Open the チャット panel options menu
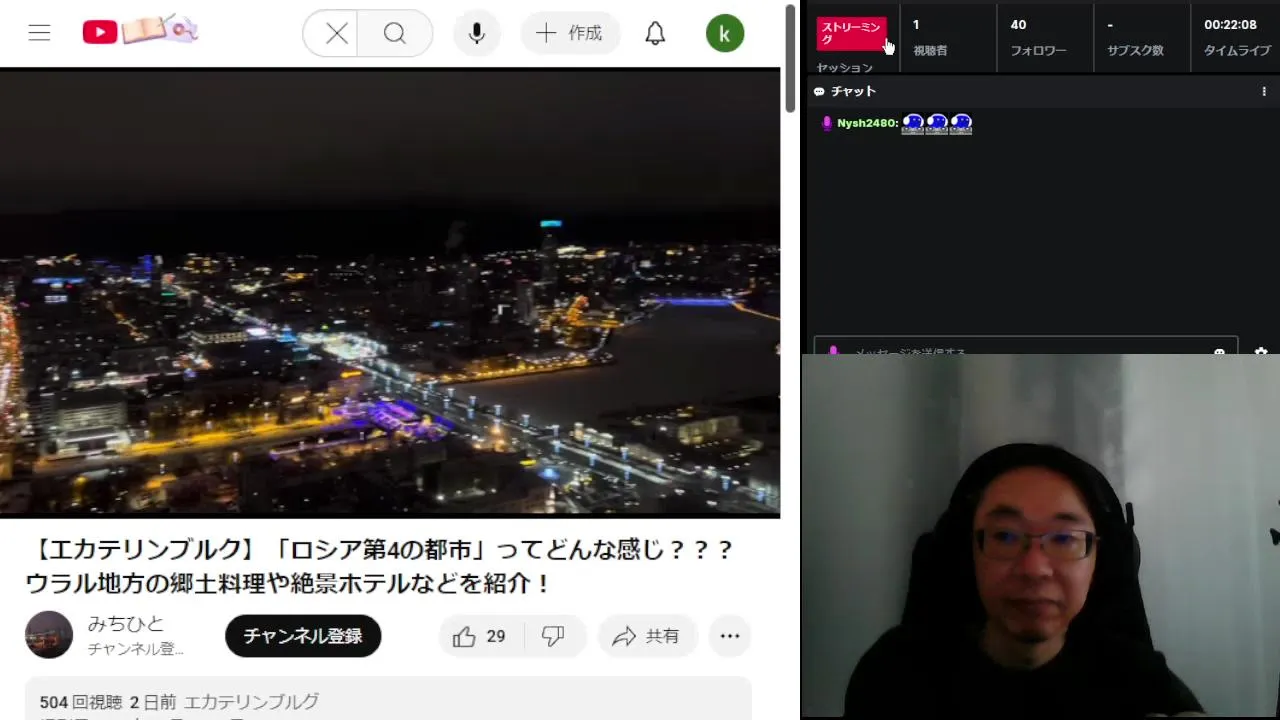The image size is (1280, 720). click(1264, 91)
